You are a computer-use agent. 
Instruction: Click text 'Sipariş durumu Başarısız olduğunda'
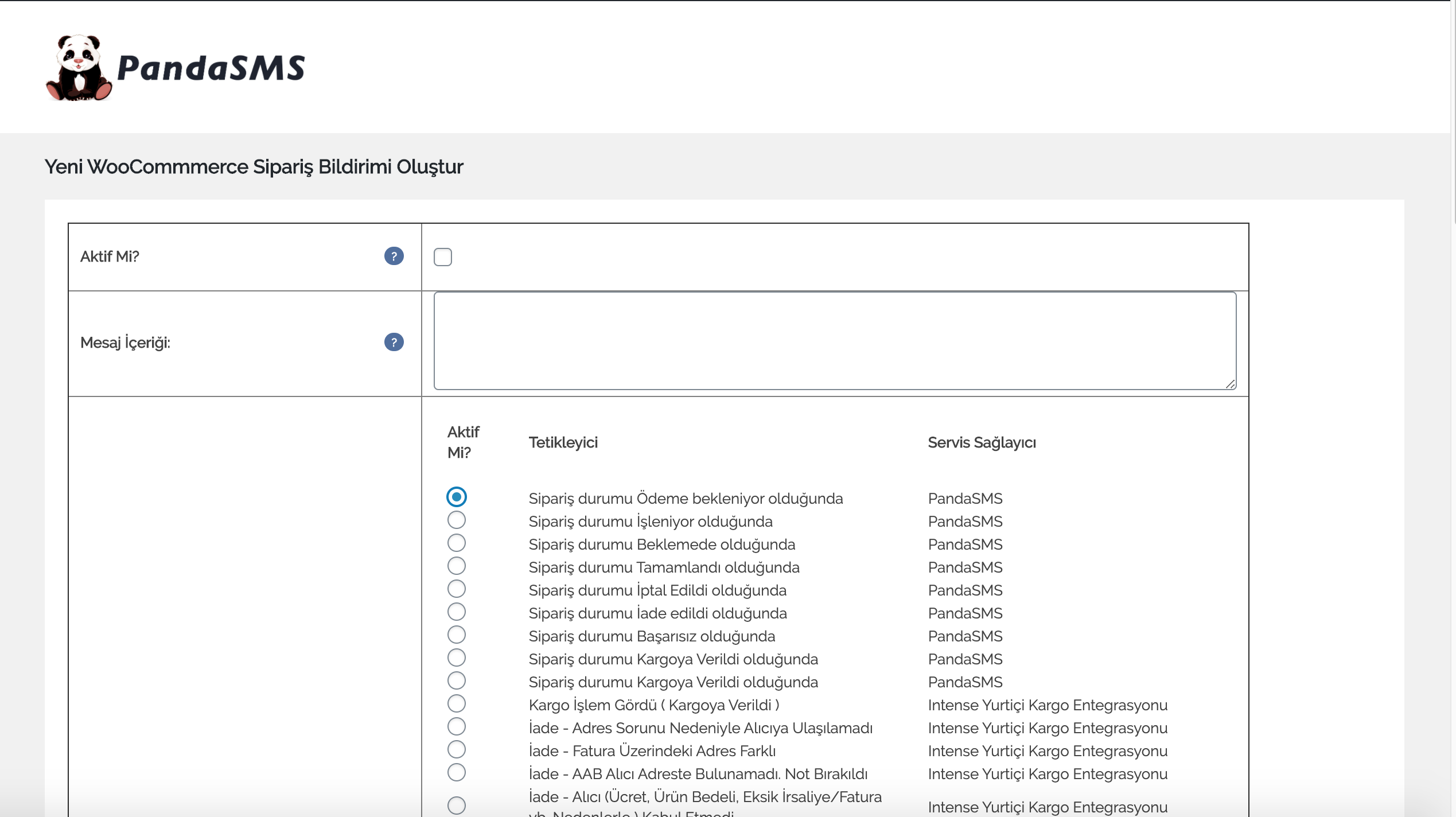point(652,636)
